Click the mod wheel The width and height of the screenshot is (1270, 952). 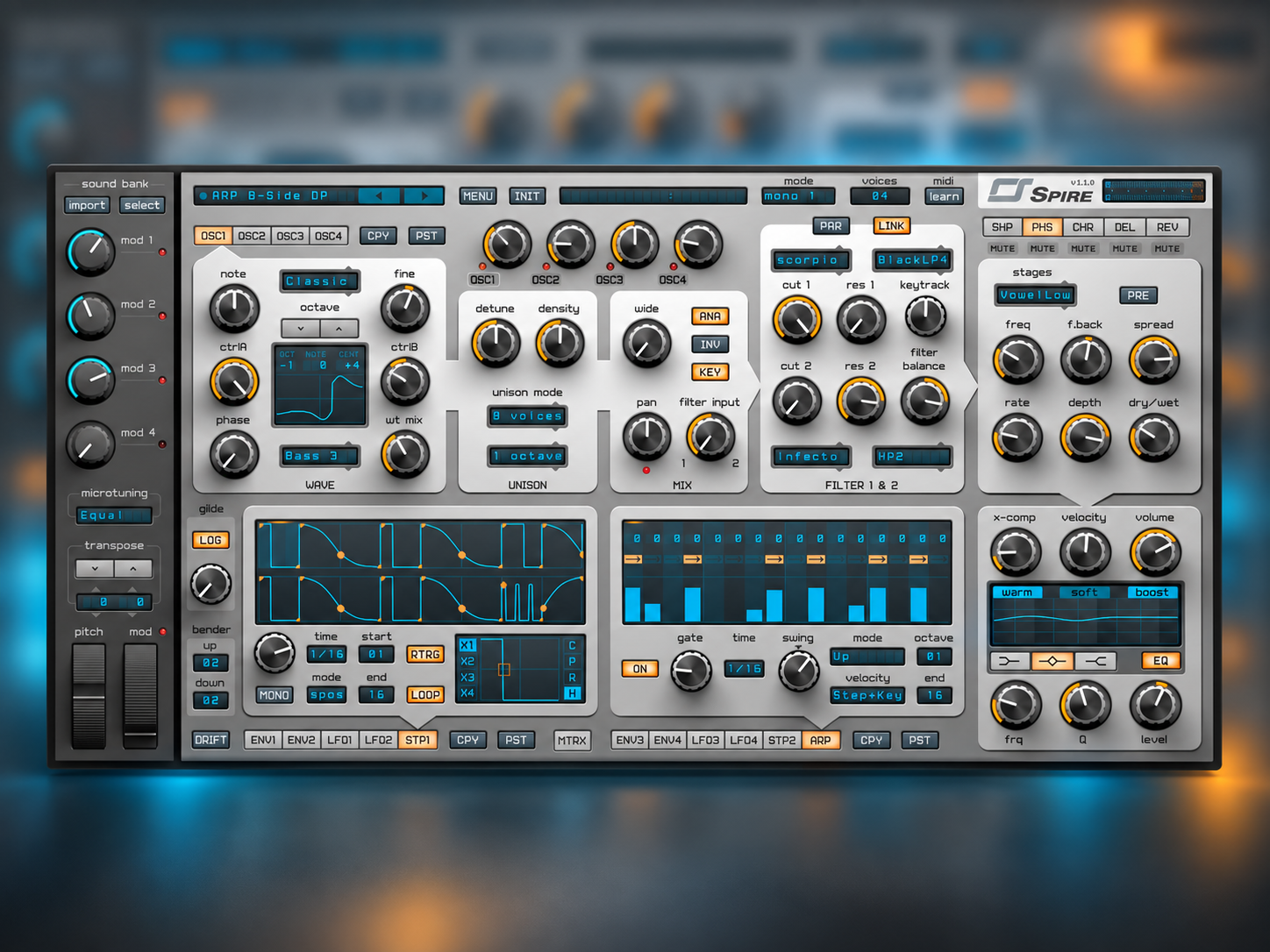pos(140,696)
